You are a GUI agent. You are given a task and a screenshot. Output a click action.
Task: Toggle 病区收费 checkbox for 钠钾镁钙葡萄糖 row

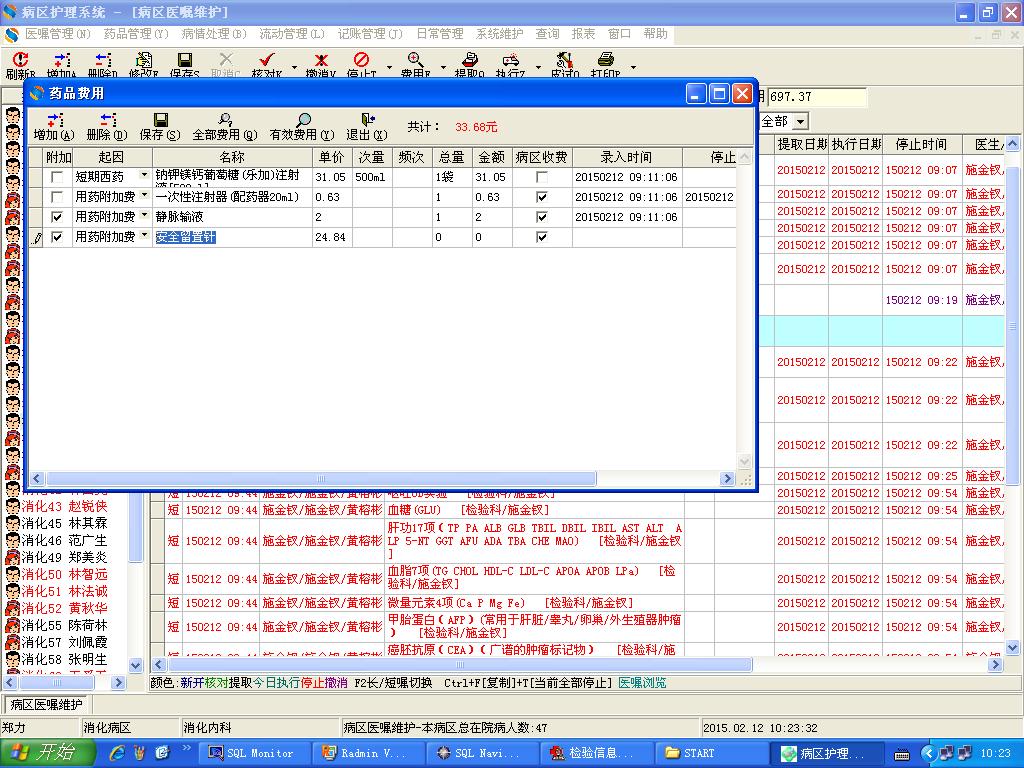click(542, 177)
